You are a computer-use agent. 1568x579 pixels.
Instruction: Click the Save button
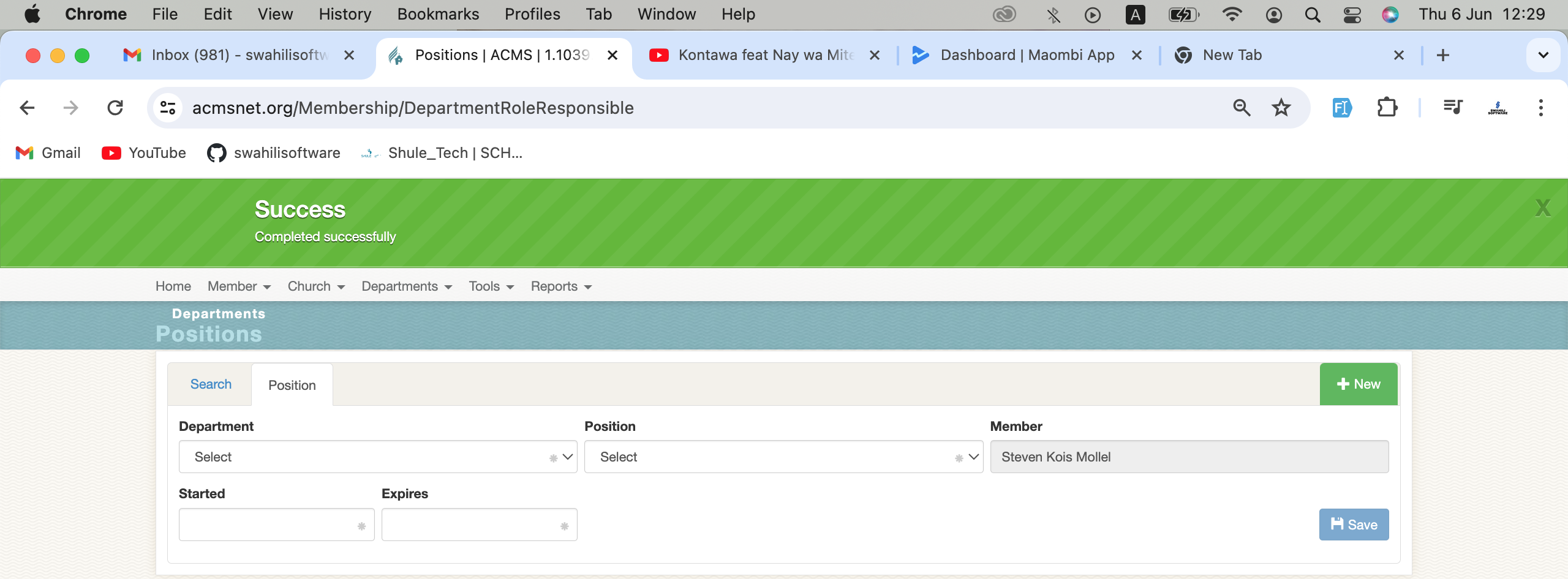click(x=1354, y=525)
